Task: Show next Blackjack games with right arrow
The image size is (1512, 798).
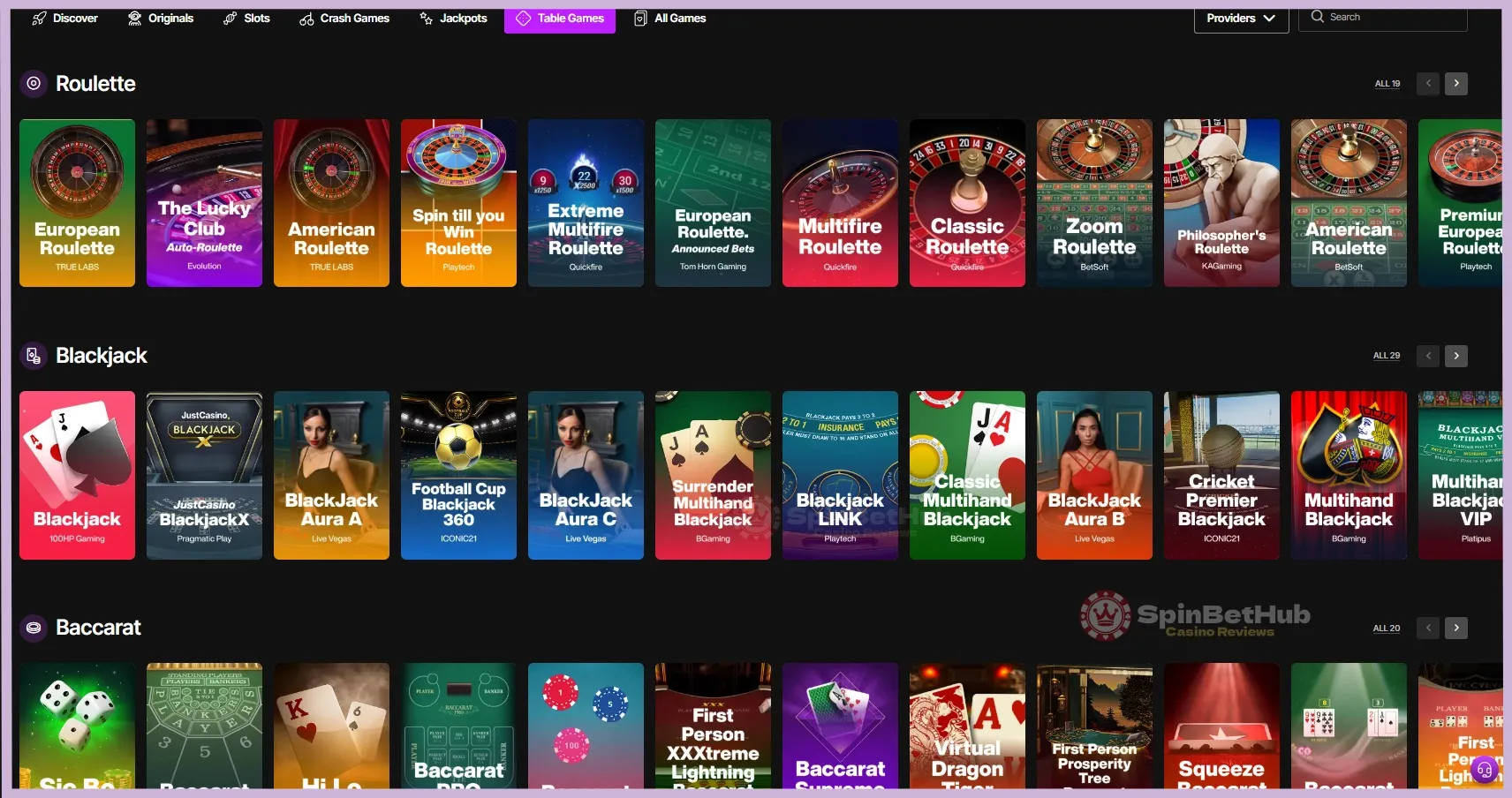Action: point(1456,356)
